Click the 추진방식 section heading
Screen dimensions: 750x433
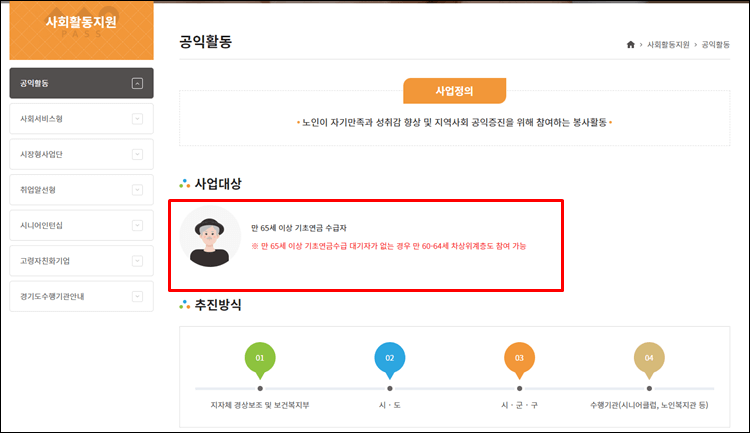click(218, 305)
